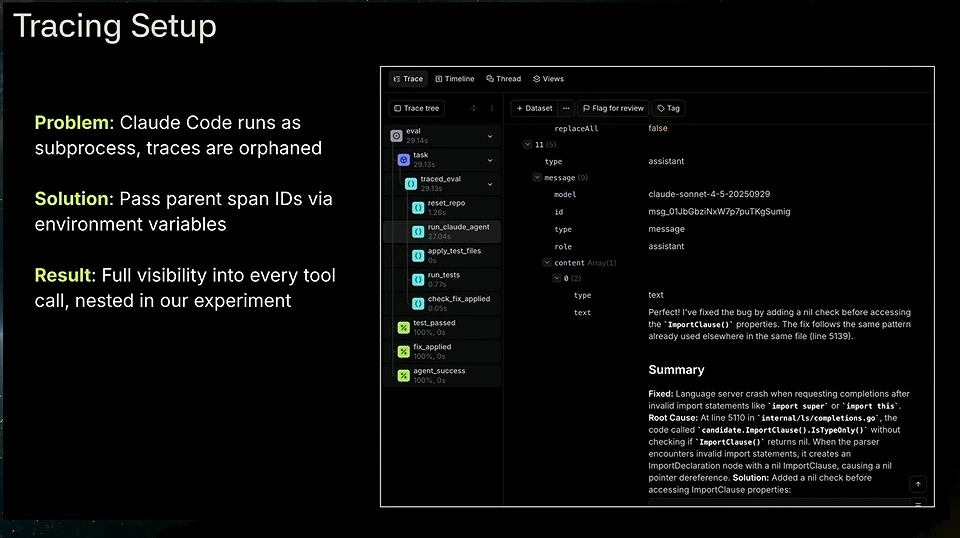Click the check_fix_applied function icon
The width and height of the screenshot is (960, 538).
point(418,304)
